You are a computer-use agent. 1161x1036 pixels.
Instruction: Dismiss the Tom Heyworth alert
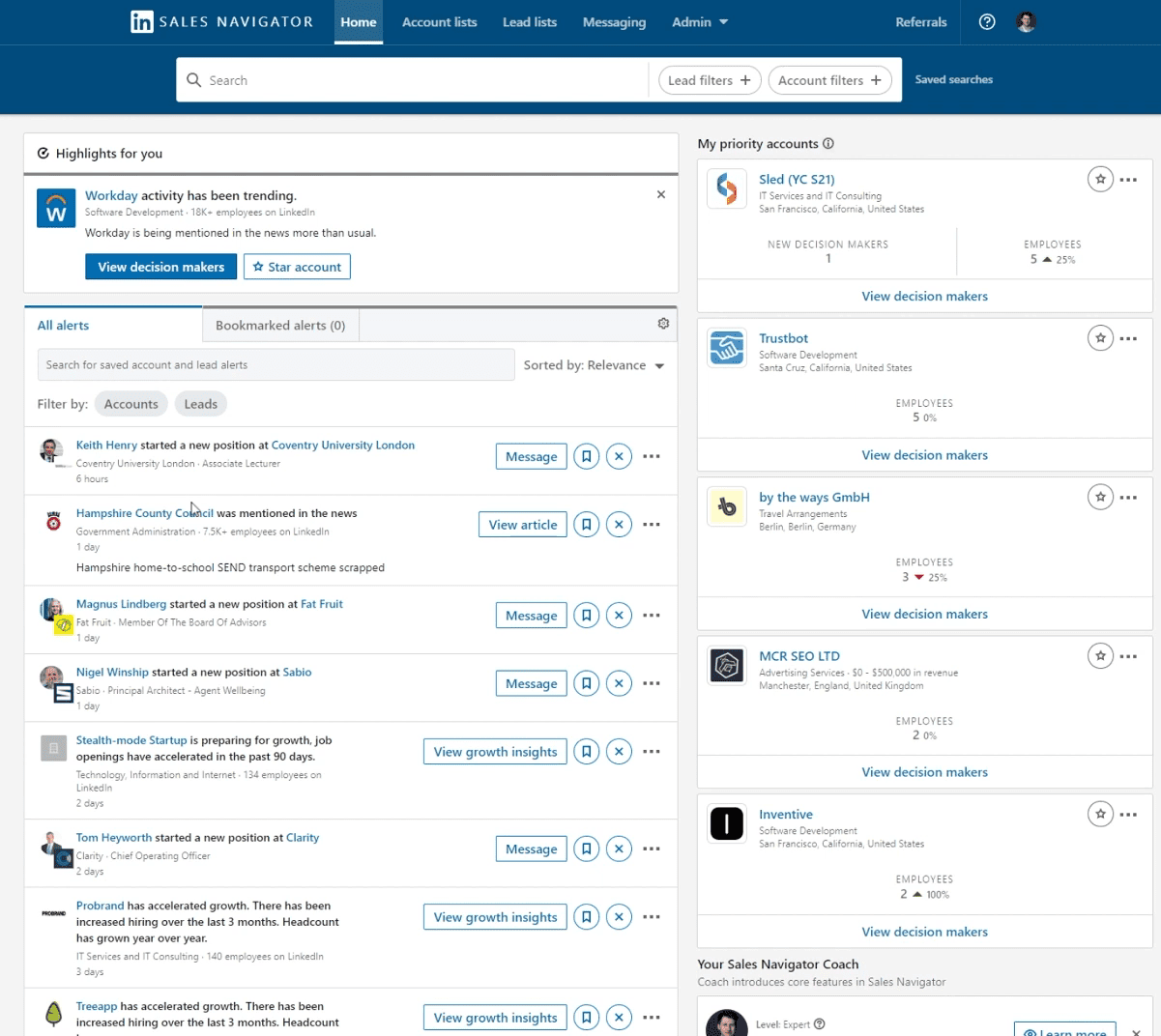click(x=619, y=849)
